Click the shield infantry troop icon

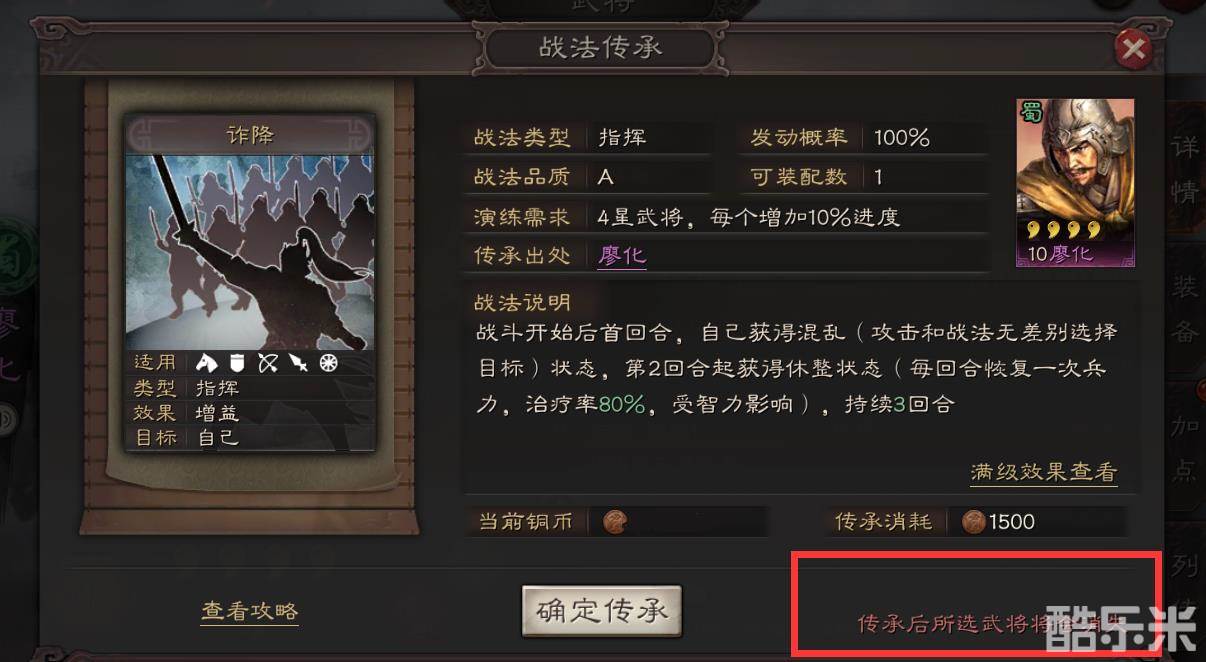(x=238, y=363)
